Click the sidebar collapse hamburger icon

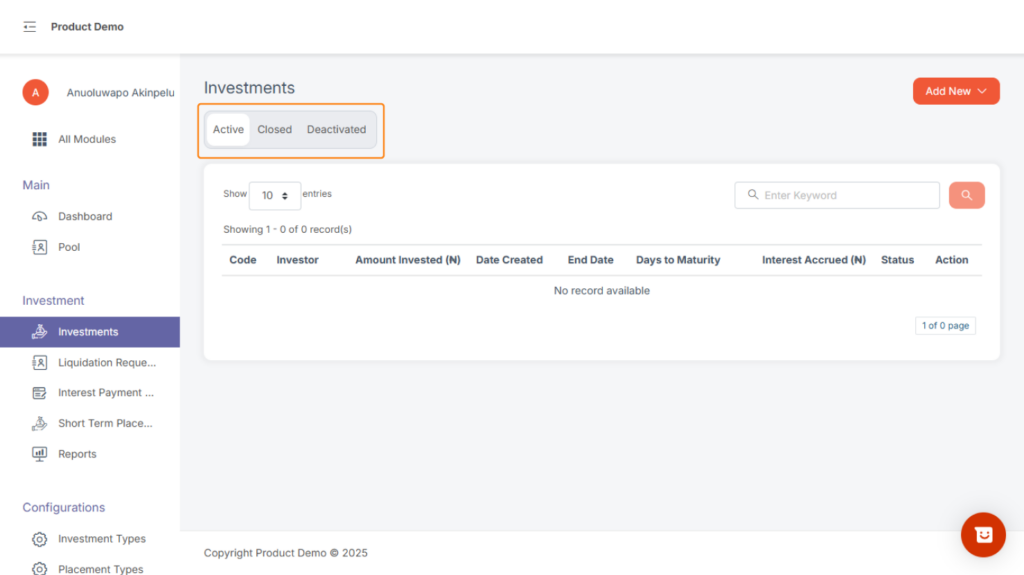30,27
